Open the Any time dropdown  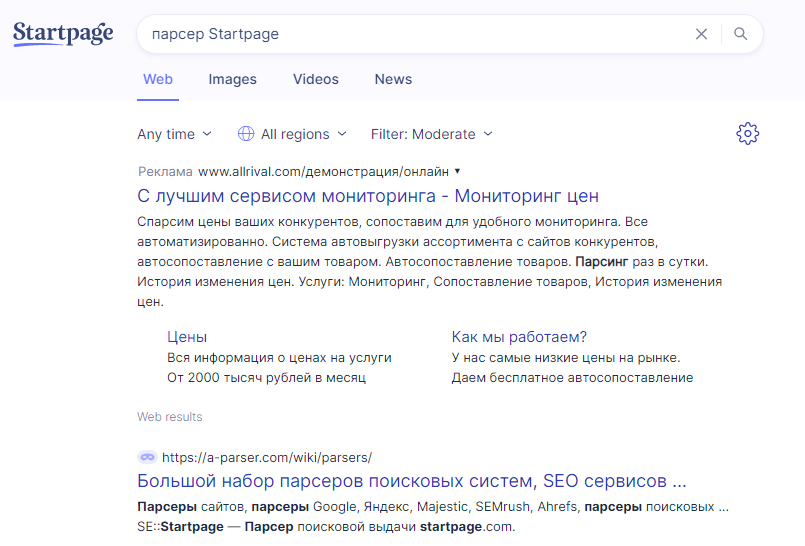tap(175, 134)
